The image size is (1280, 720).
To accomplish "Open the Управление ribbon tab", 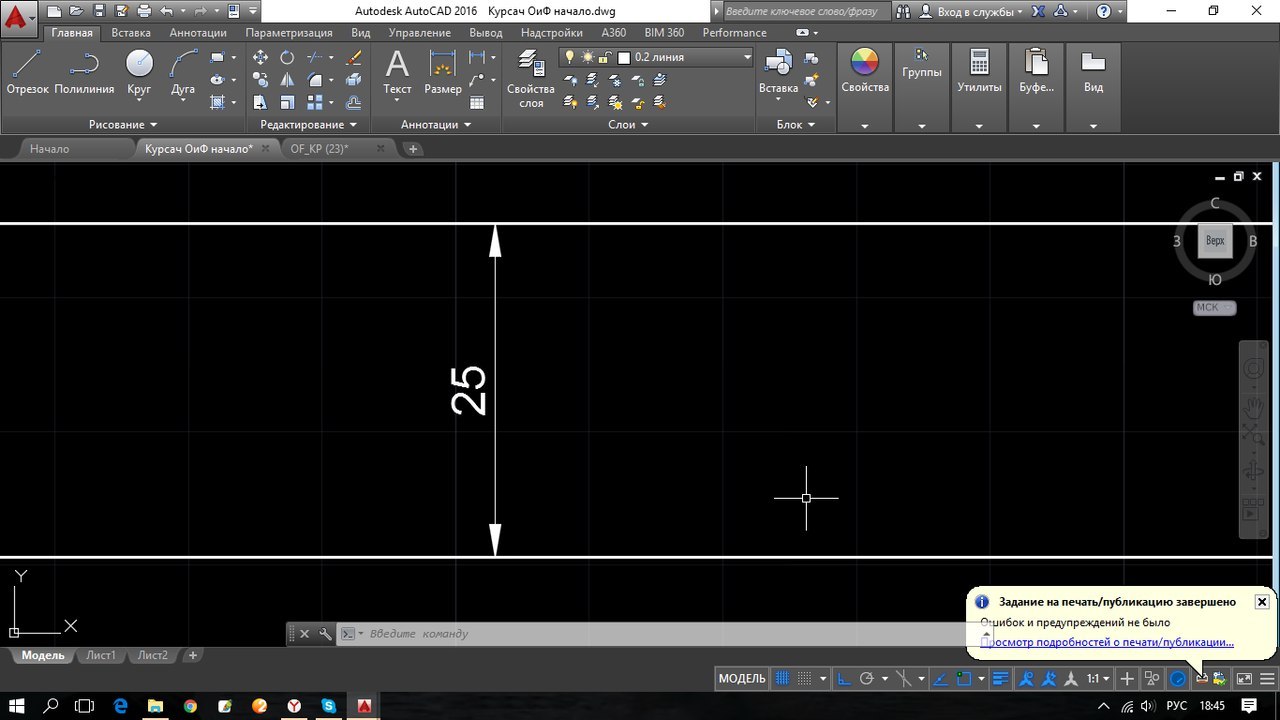I will 419,33.
